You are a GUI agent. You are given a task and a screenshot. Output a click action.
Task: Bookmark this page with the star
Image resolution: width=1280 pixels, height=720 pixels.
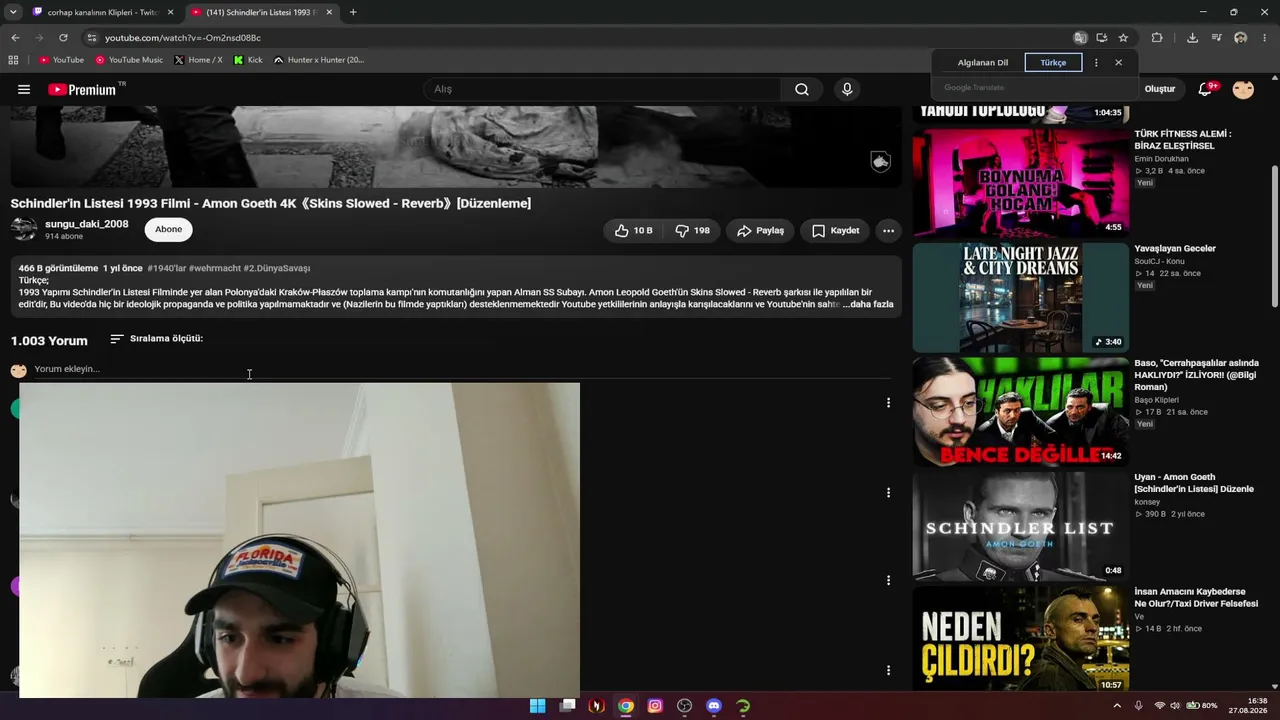(x=1123, y=38)
